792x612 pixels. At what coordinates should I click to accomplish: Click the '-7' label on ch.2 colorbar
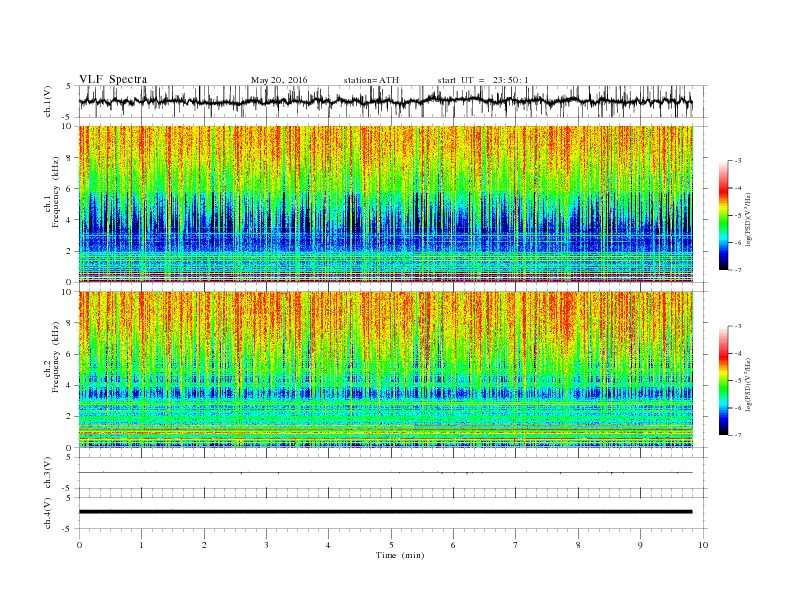pos(737,435)
